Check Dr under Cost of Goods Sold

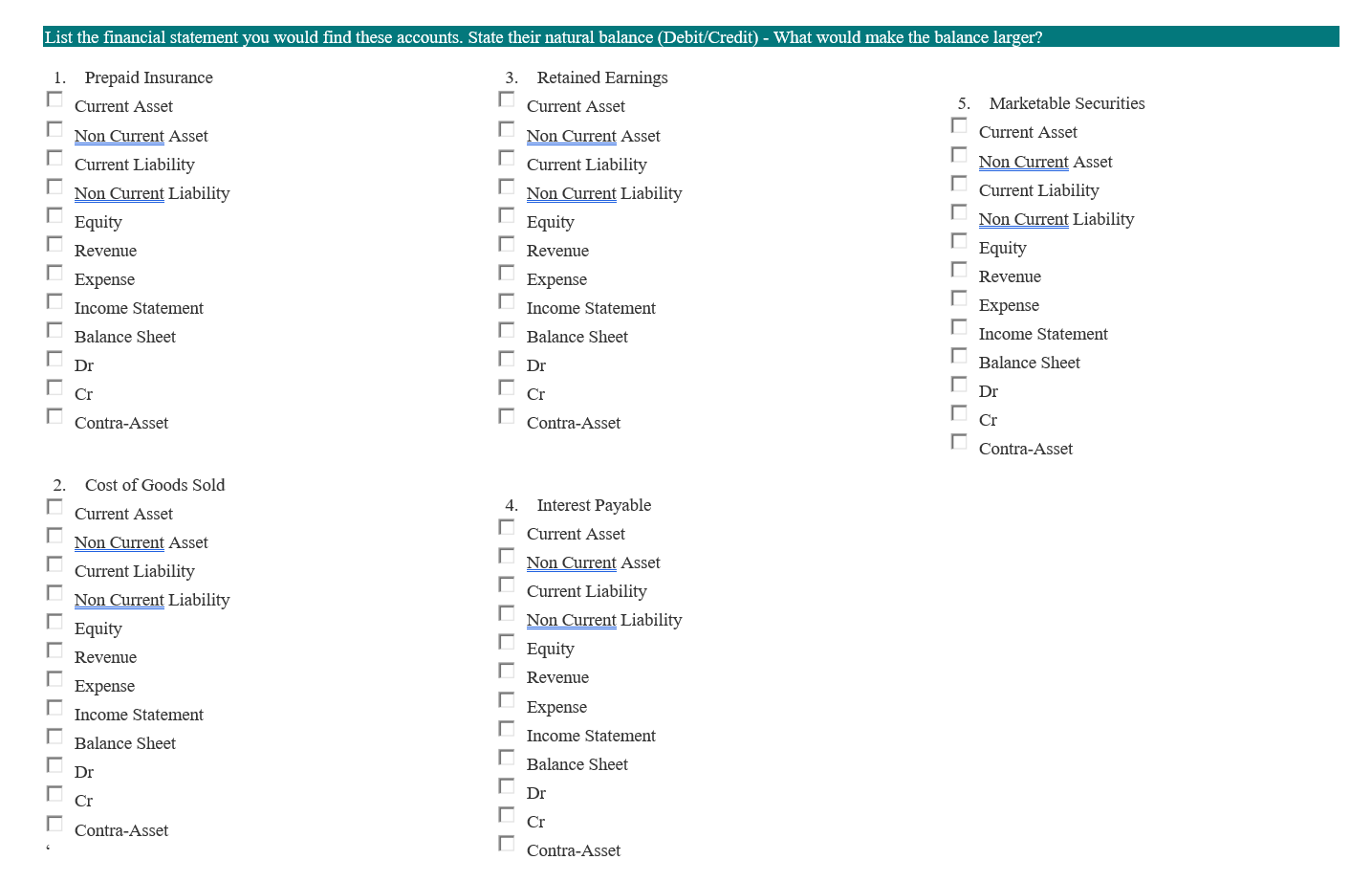(x=54, y=764)
